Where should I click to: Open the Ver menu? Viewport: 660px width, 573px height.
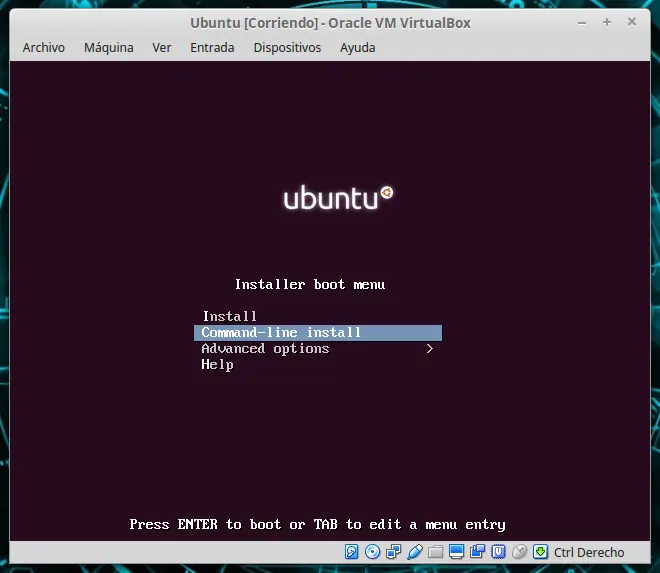pyautogui.click(x=162, y=48)
